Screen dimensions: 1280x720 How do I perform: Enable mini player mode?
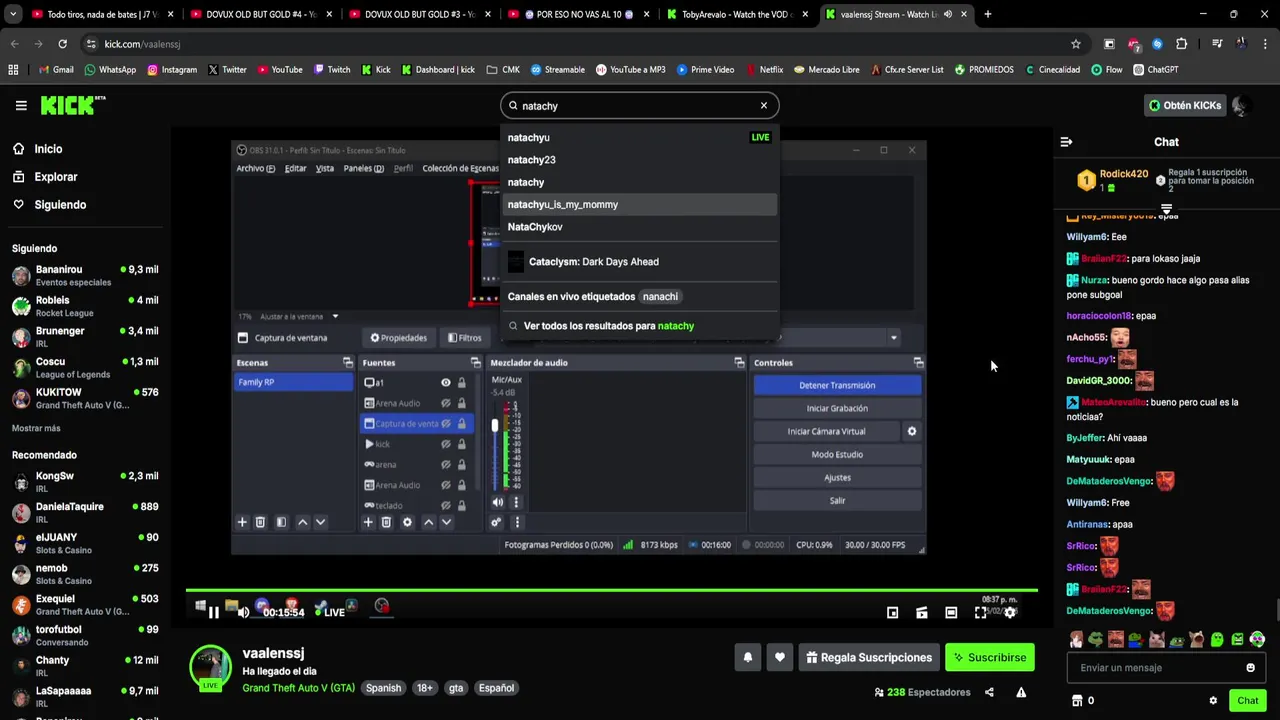(x=893, y=612)
